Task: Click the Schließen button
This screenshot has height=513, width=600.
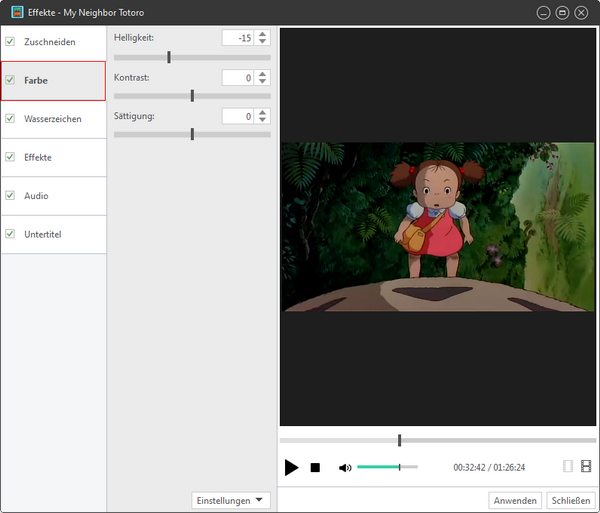Action: pos(571,500)
